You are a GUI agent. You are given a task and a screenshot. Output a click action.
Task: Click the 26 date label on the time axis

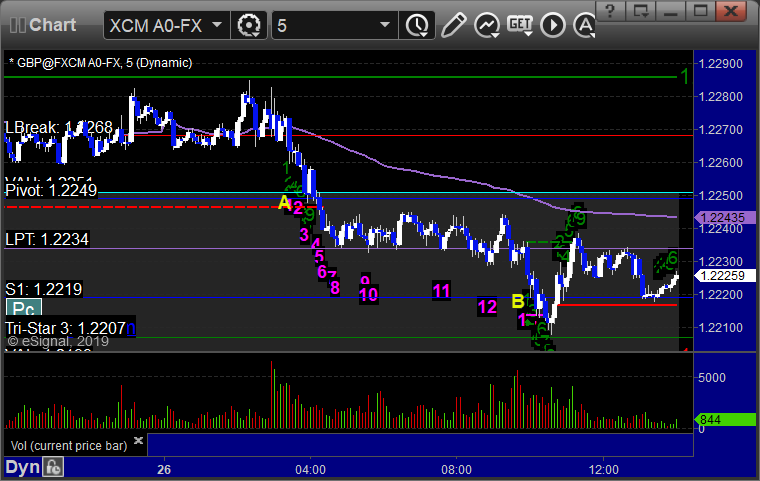[x=164, y=470]
